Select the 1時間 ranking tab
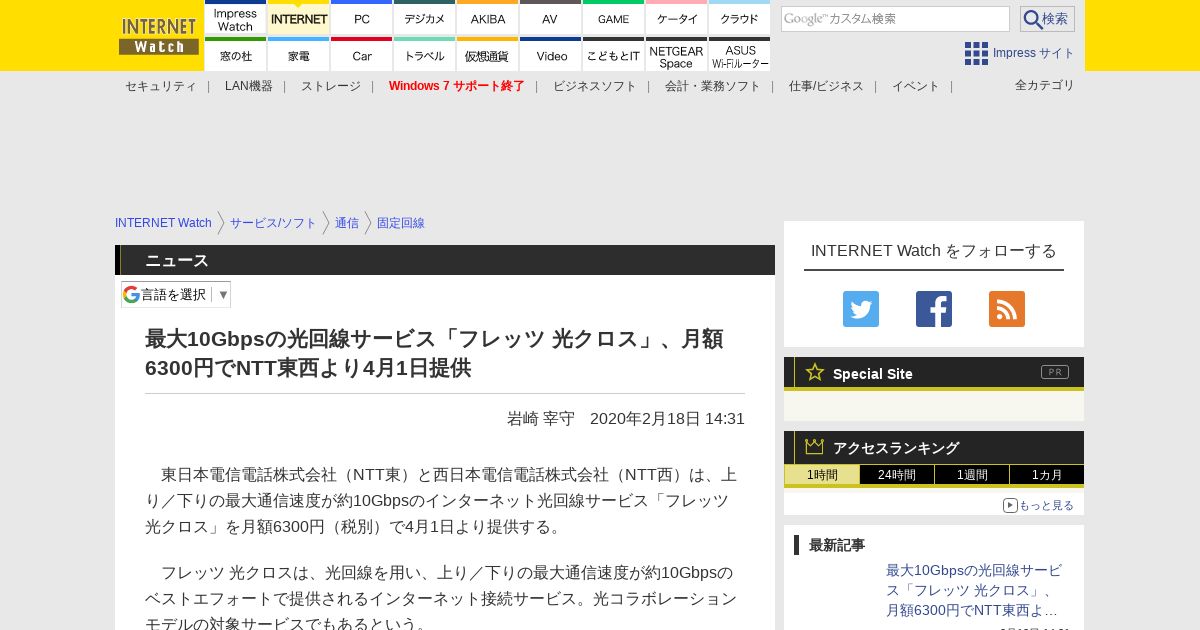 point(822,475)
